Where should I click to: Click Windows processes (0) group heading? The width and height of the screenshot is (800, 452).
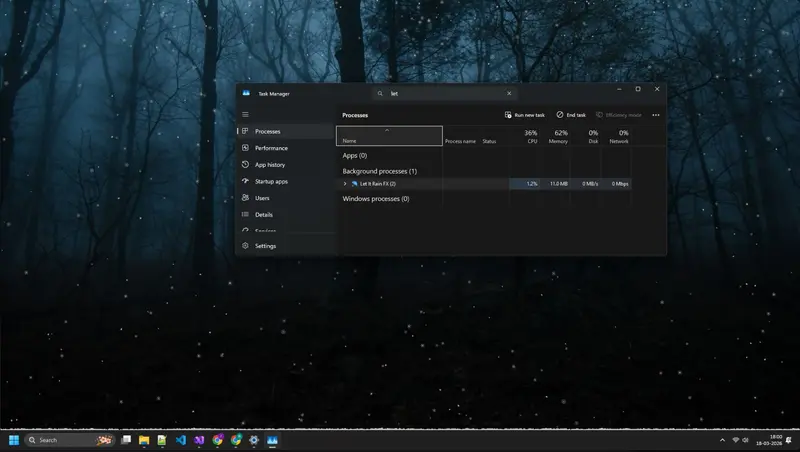[x=376, y=199]
